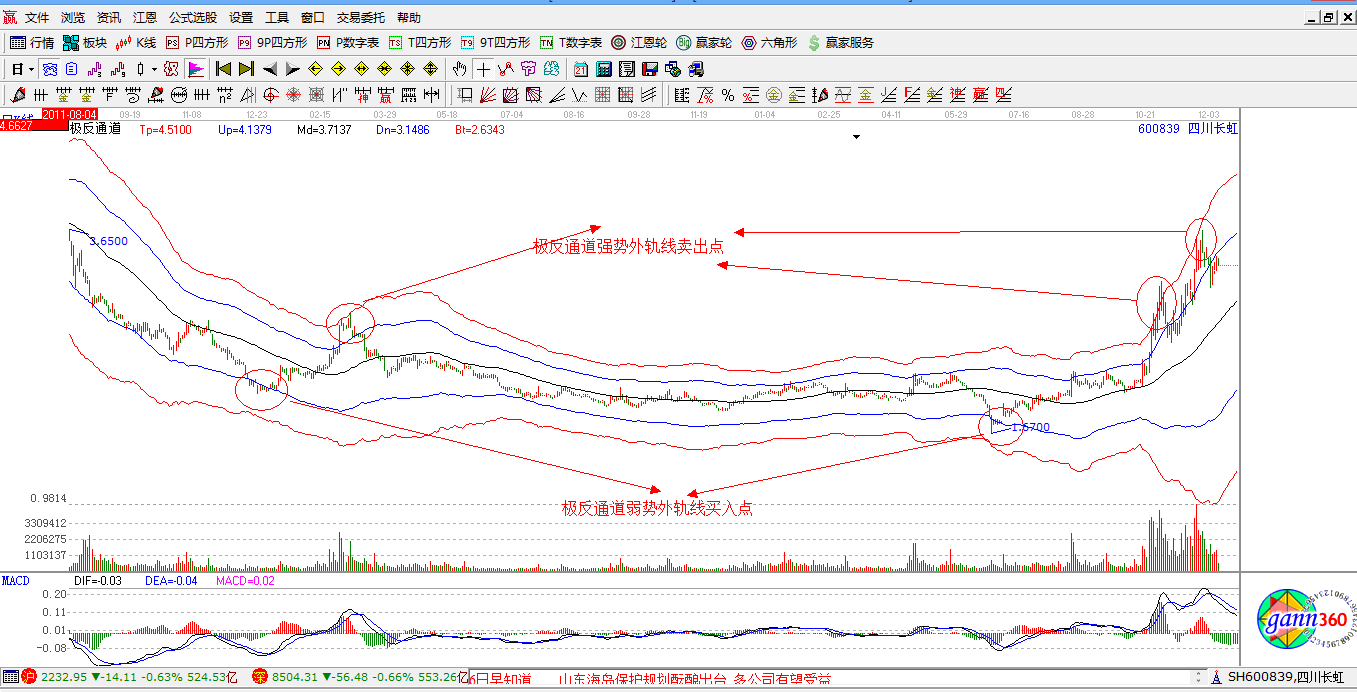1357x692 pixels.
Task: Open the calculator tool icon
Action: tap(604, 69)
